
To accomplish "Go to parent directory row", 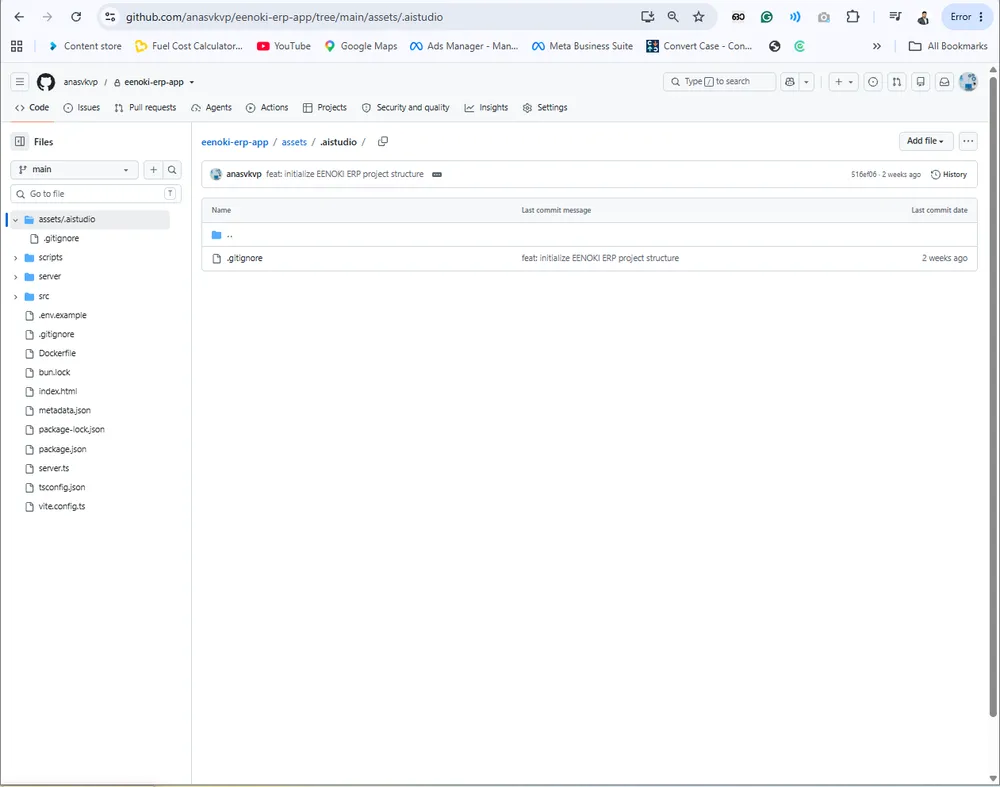I will point(589,235).
